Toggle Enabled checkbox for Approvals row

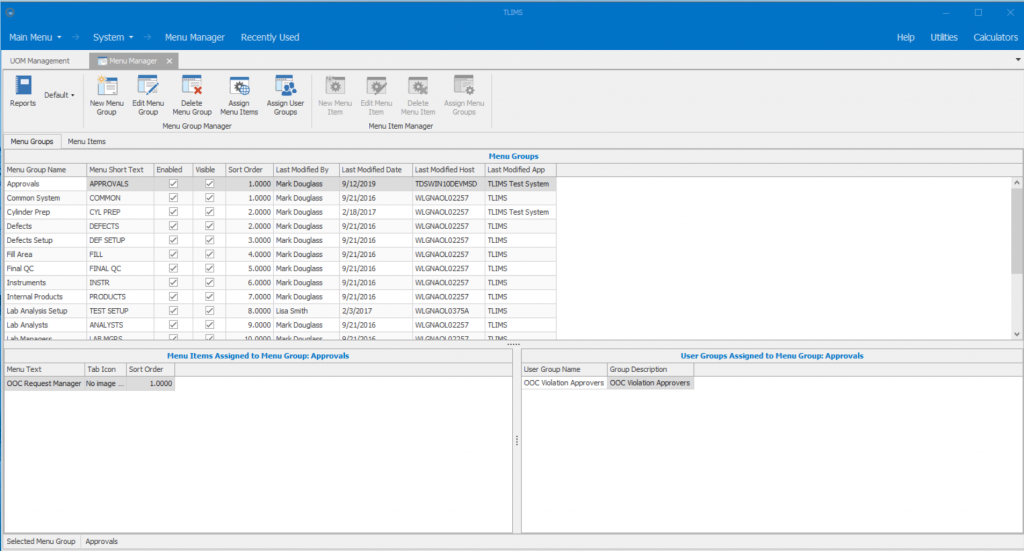[173, 184]
